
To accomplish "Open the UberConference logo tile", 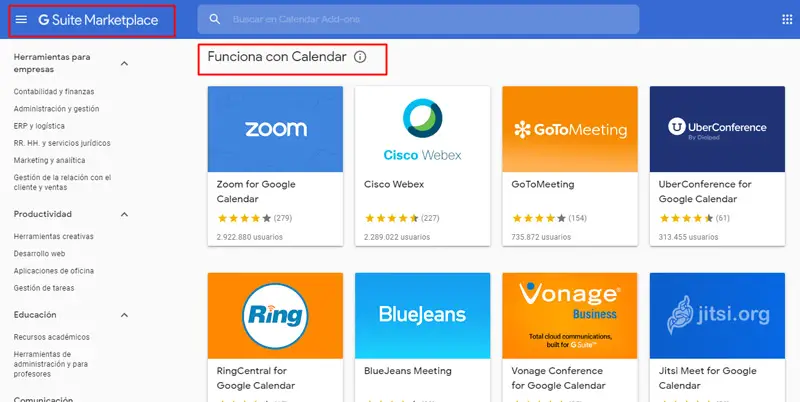I will [x=717, y=128].
